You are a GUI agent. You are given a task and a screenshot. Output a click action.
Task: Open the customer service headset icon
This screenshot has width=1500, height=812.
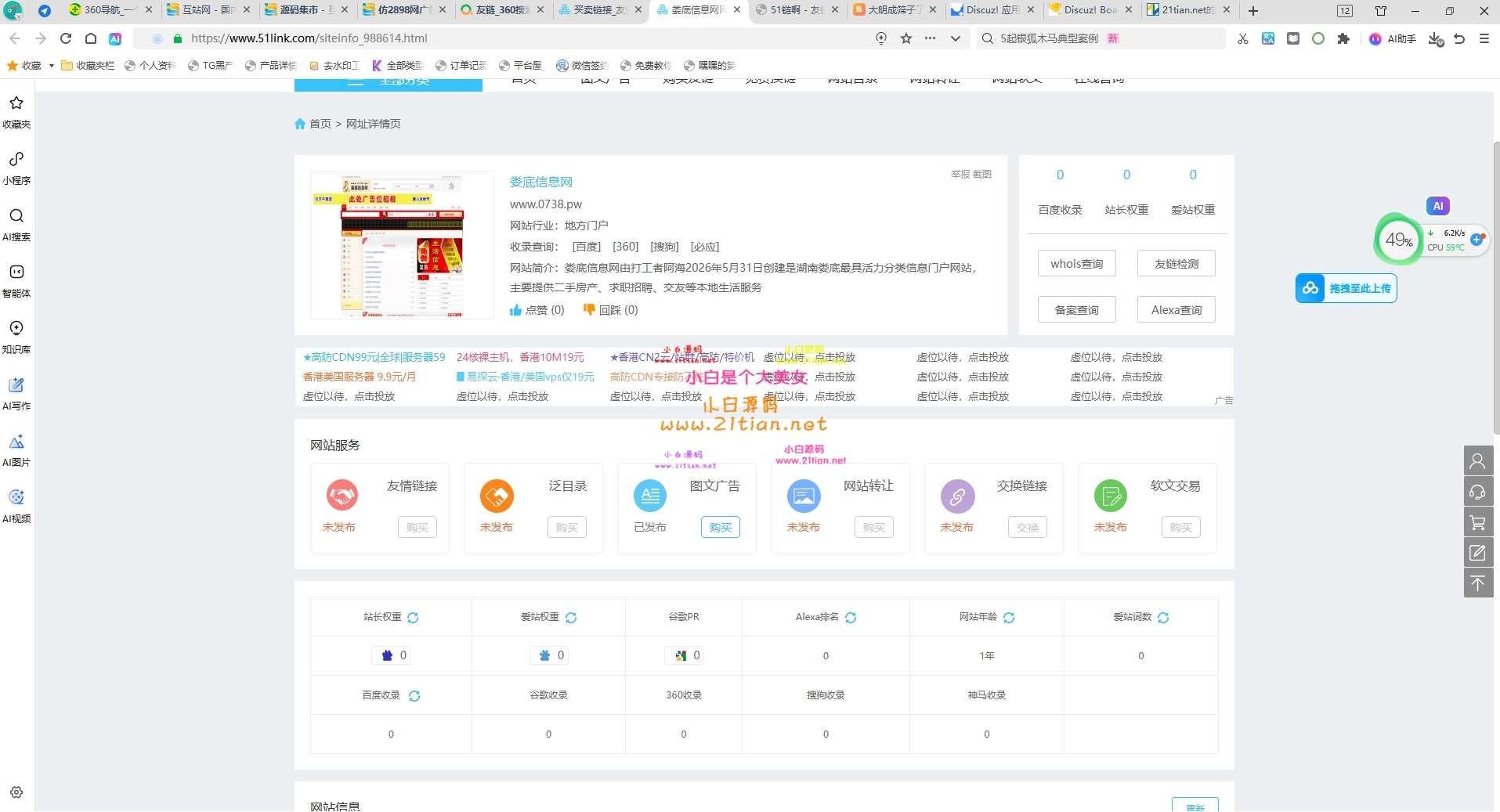pyautogui.click(x=1478, y=492)
